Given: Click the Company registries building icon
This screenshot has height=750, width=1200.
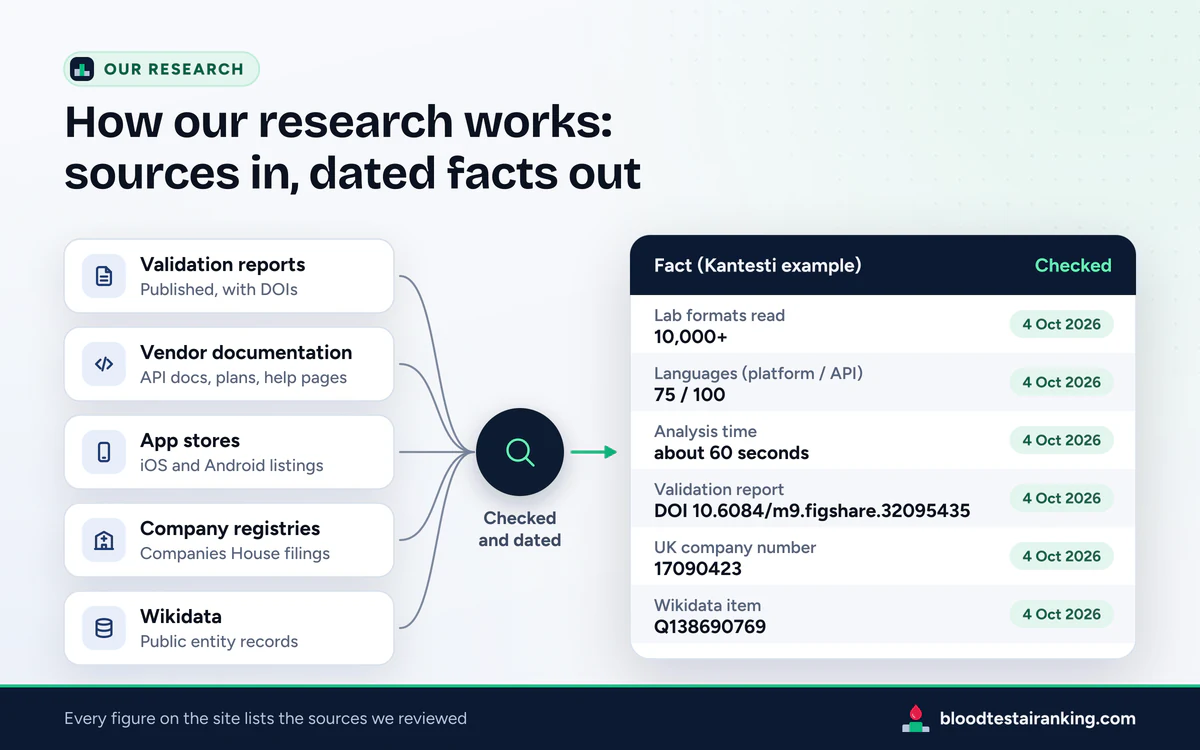Looking at the screenshot, I should 104,540.
